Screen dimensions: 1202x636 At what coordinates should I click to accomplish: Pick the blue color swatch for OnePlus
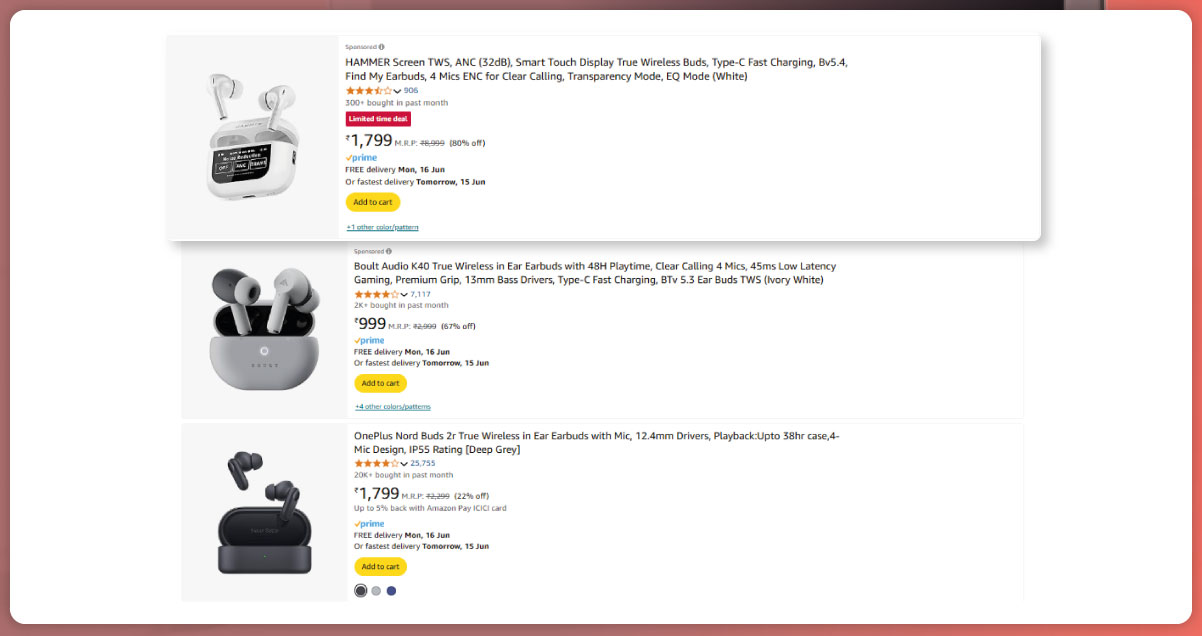coord(391,591)
